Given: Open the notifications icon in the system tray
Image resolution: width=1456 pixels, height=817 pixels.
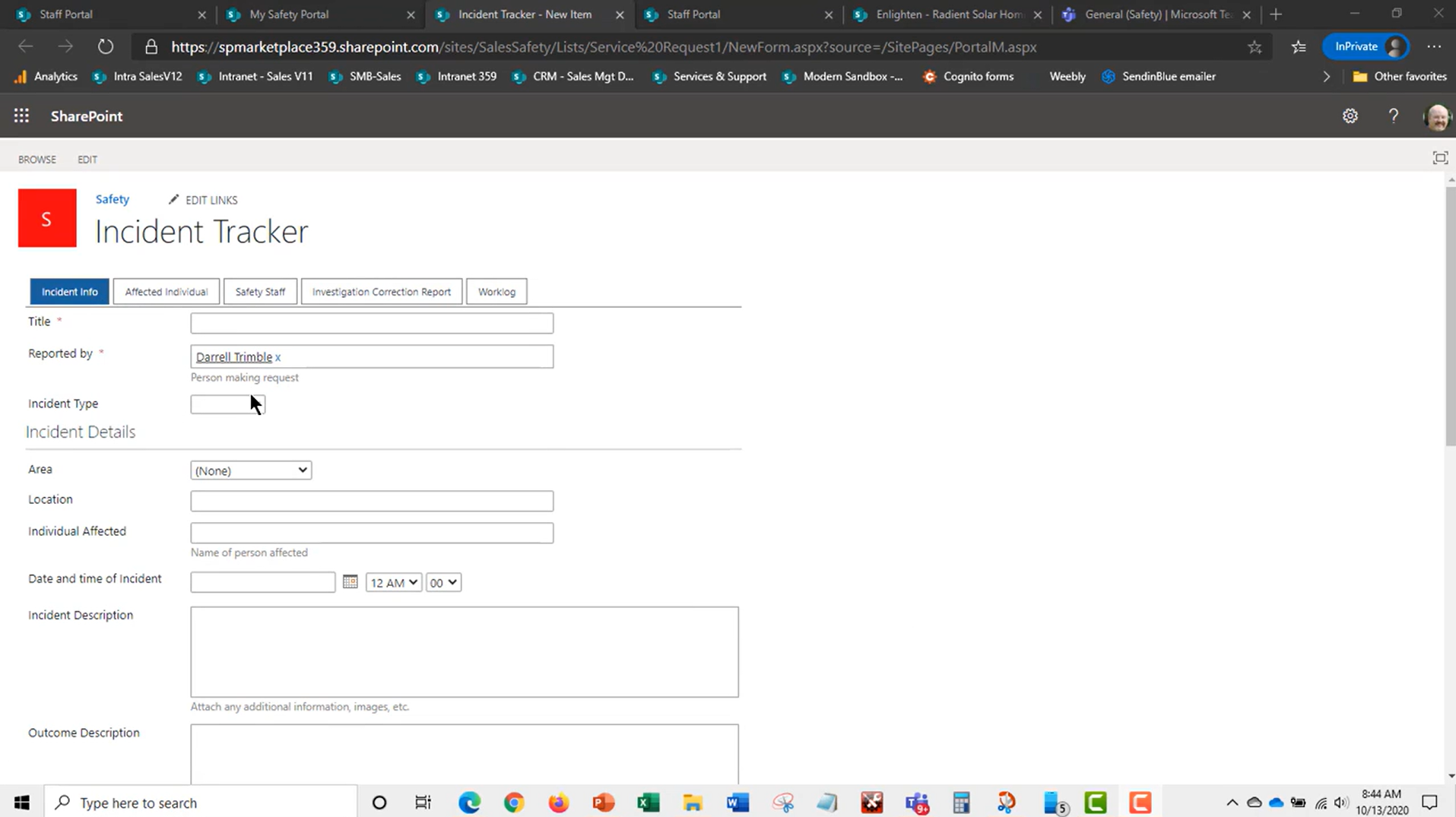Looking at the screenshot, I should [x=1429, y=803].
